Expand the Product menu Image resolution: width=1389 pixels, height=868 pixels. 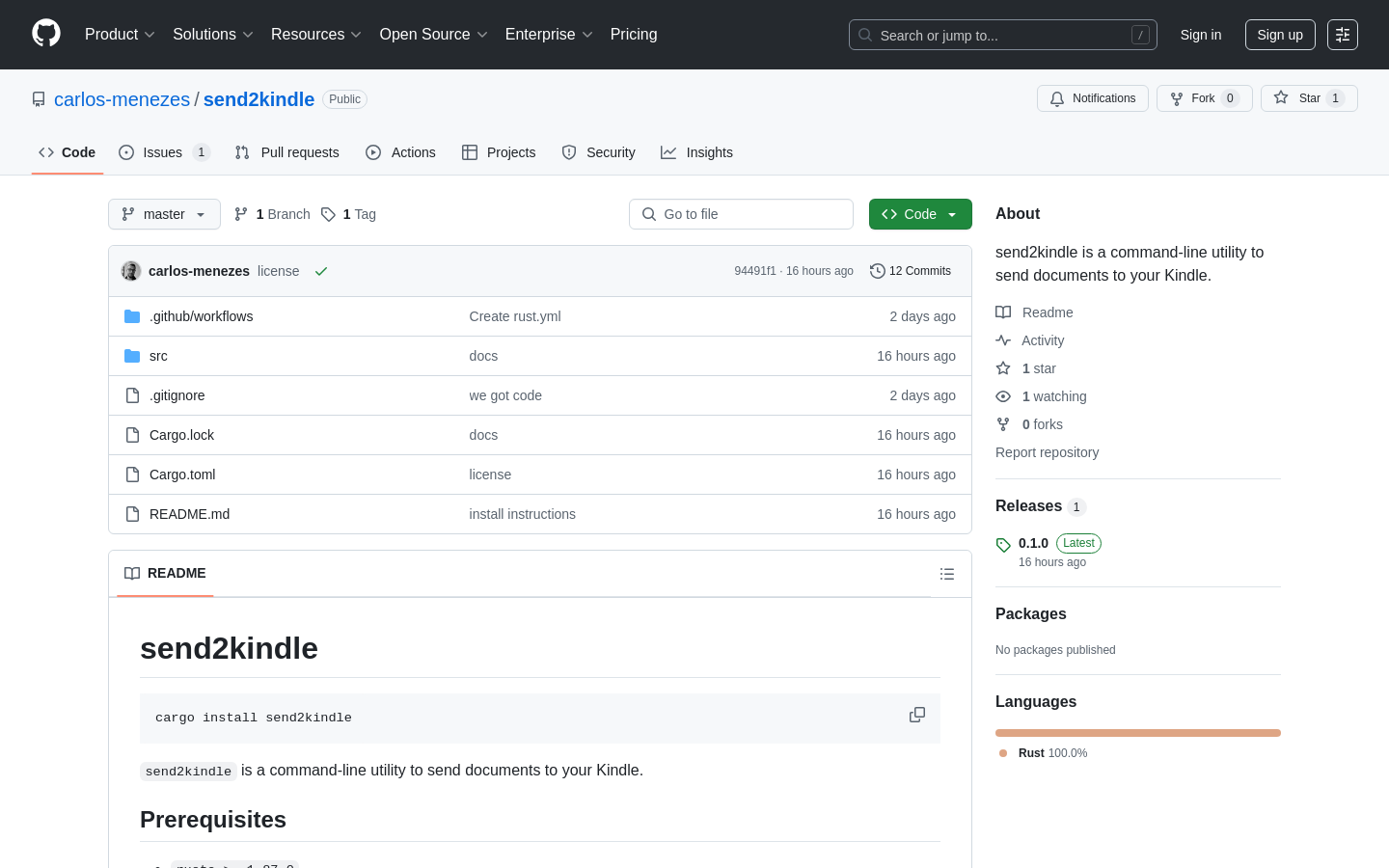pyautogui.click(x=120, y=35)
